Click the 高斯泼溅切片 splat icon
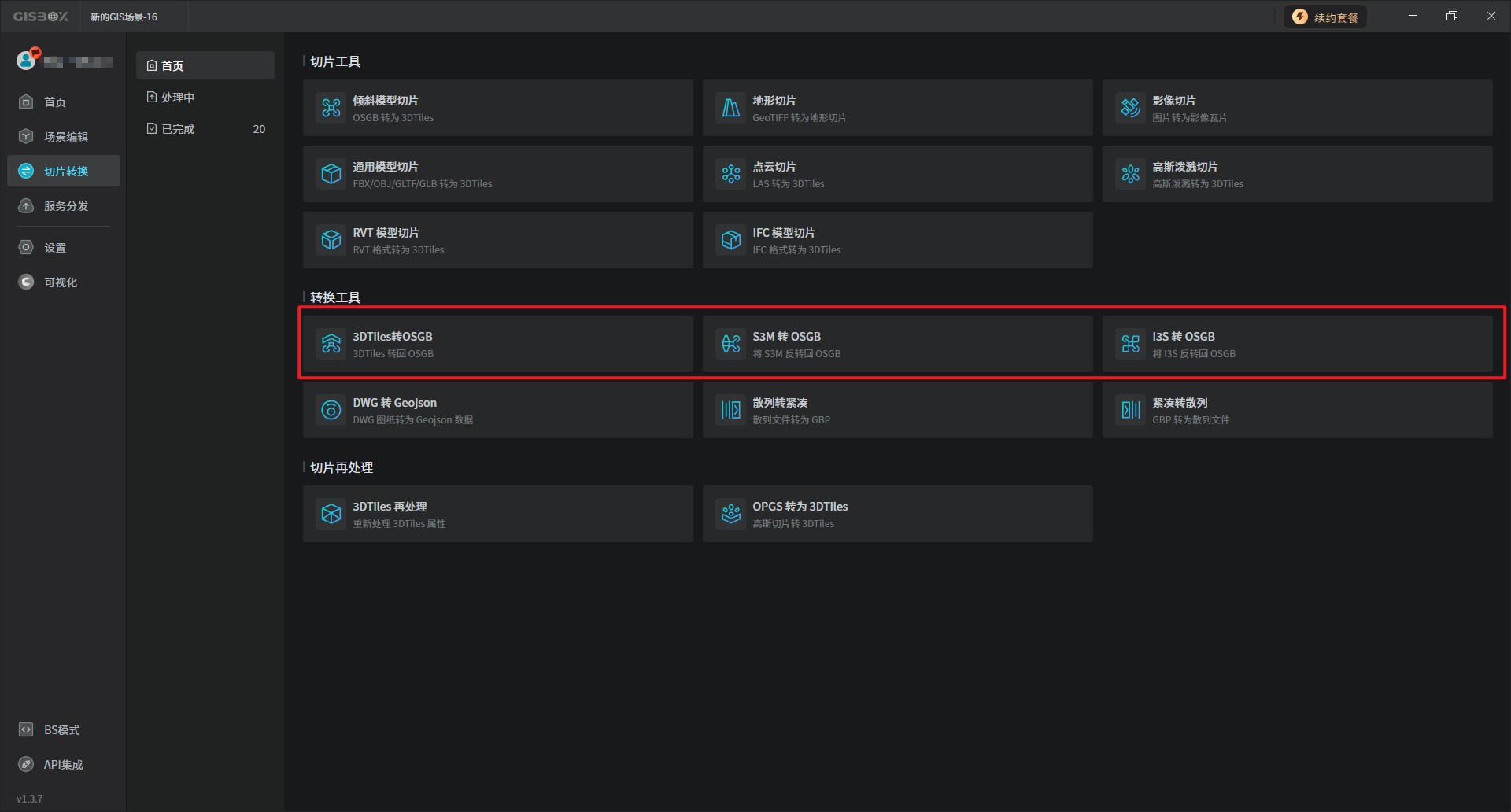Viewport: 1511px width, 812px height. pos(1131,174)
